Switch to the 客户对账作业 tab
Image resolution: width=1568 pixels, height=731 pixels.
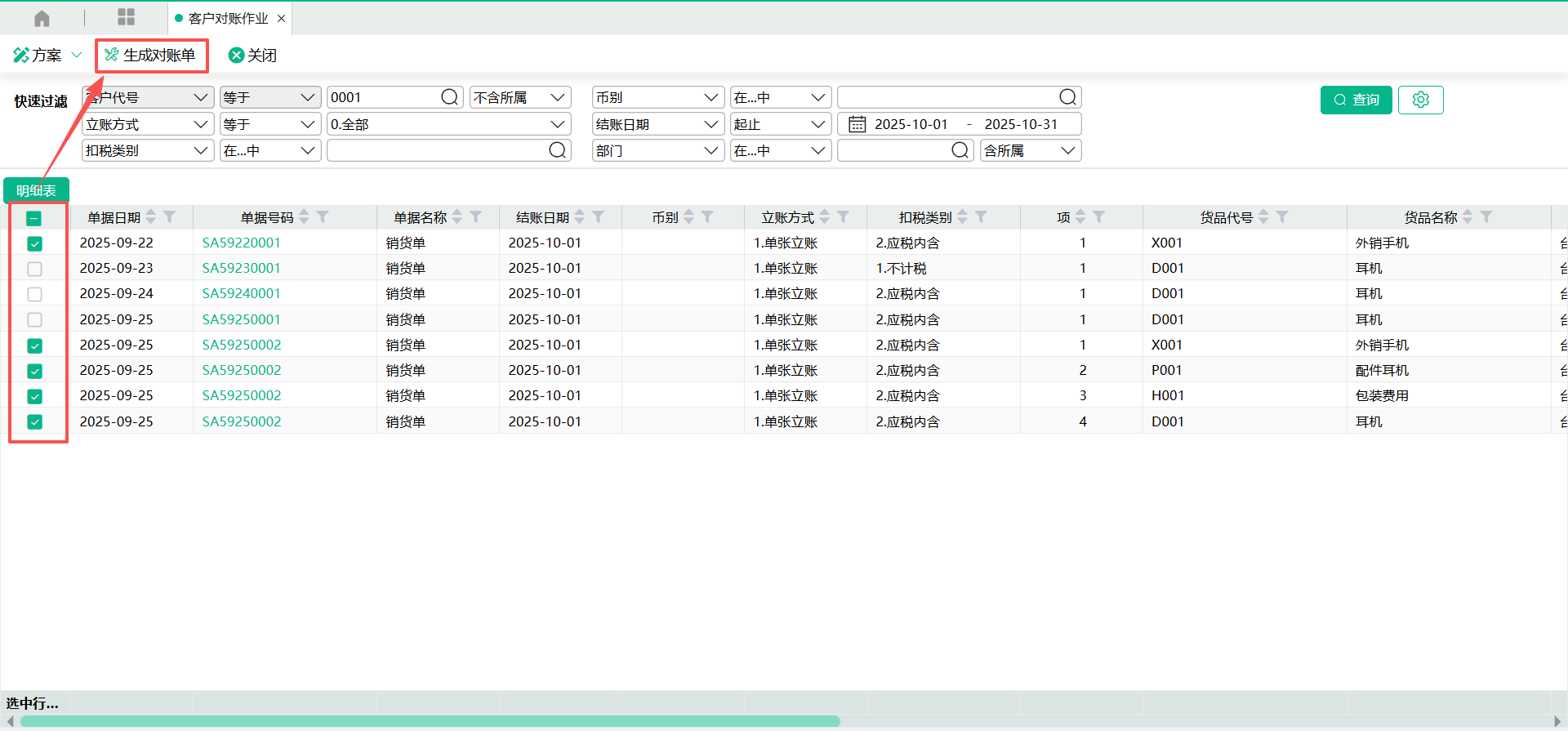(x=228, y=18)
